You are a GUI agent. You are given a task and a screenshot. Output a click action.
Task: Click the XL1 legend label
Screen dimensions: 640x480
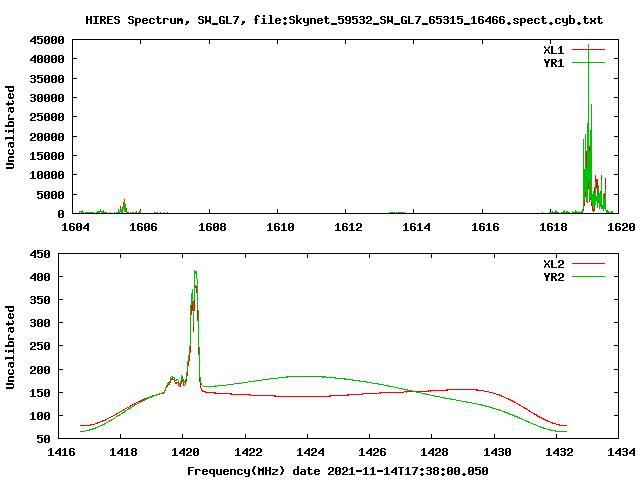[x=553, y=50]
